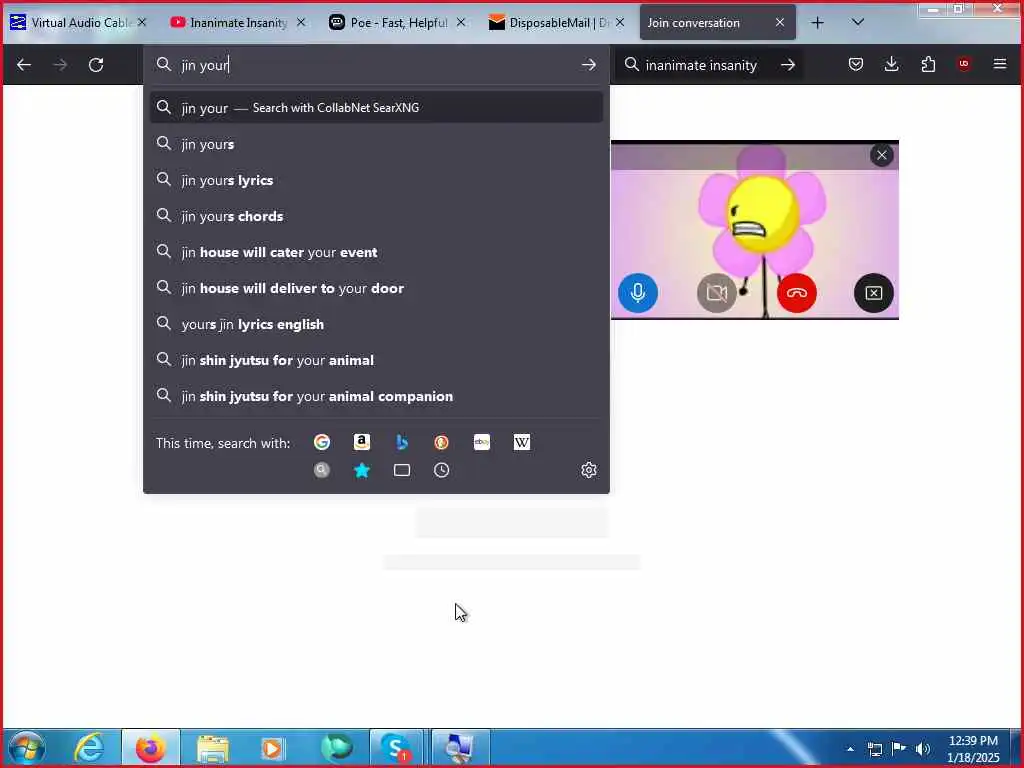This screenshot has width=1024, height=768.
Task: Close the video preview with X
Action: coord(882,155)
